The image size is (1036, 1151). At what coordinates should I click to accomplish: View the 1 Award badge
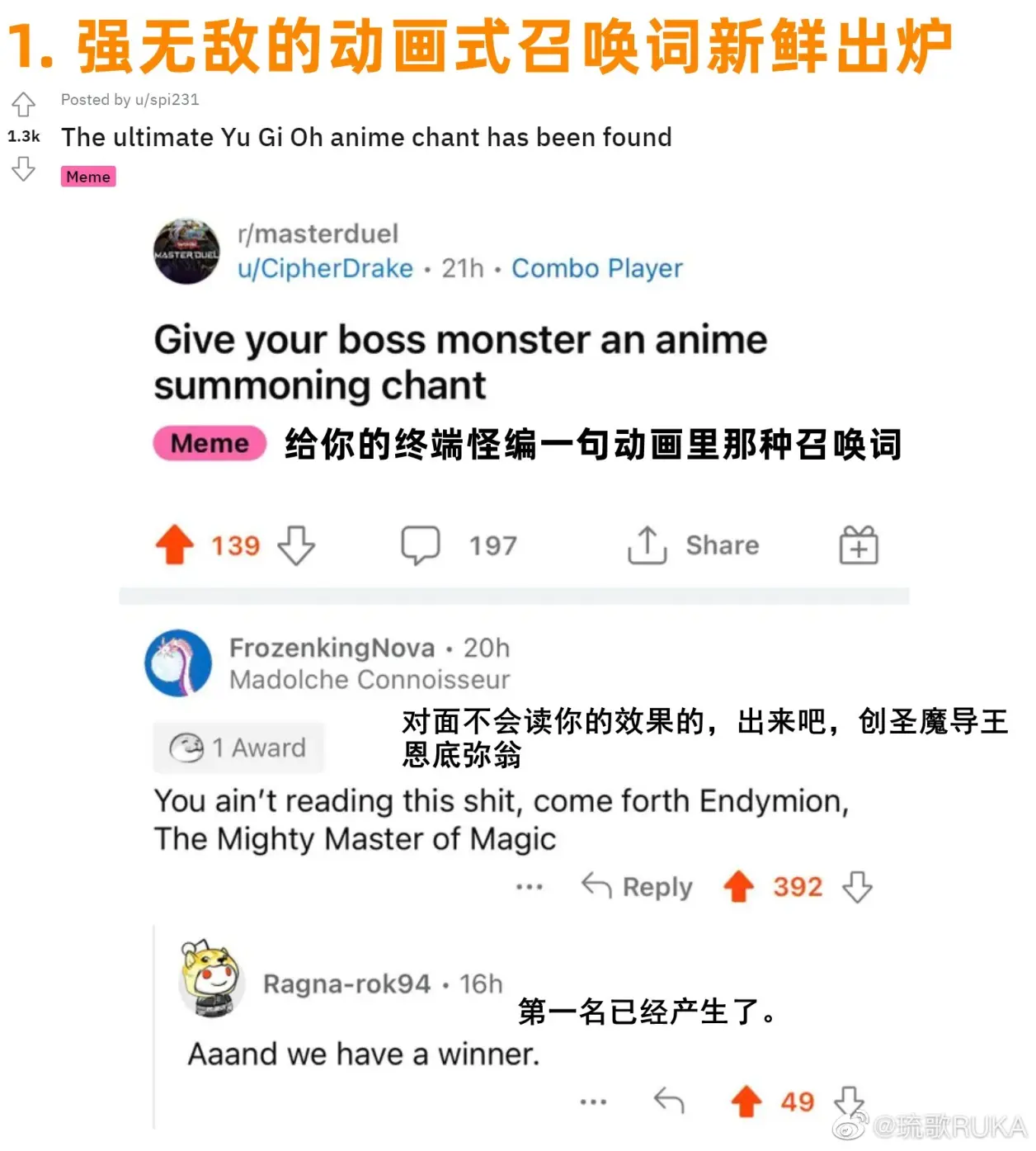[238, 748]
